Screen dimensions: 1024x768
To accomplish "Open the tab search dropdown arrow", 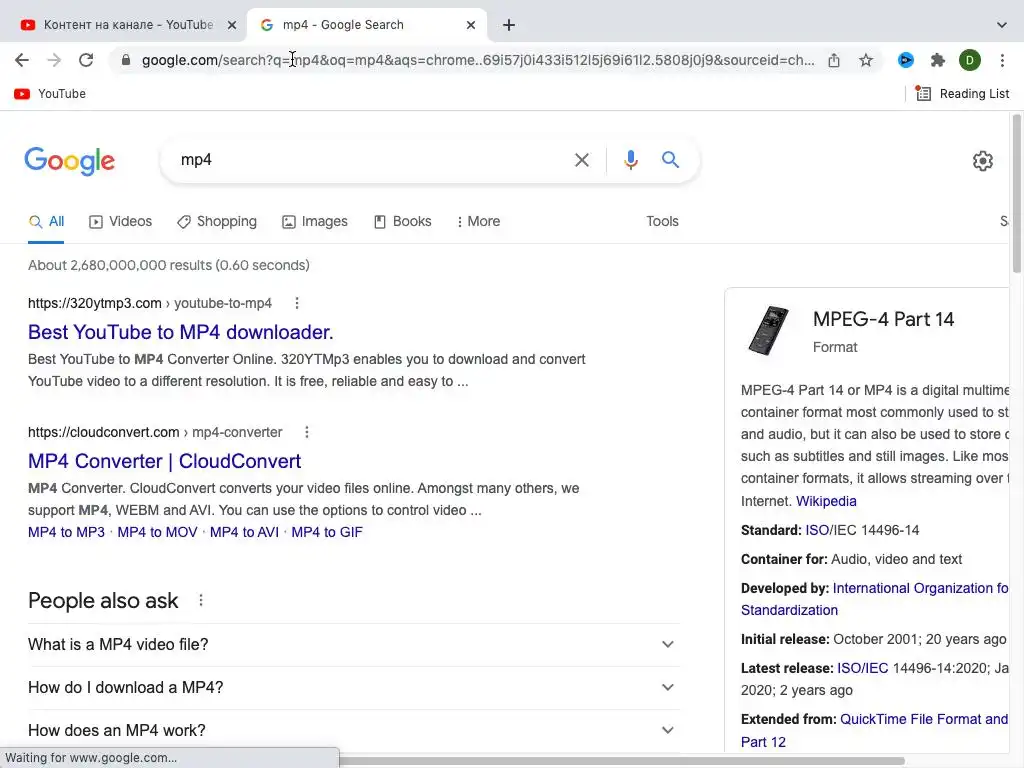I will [1002, 25].
